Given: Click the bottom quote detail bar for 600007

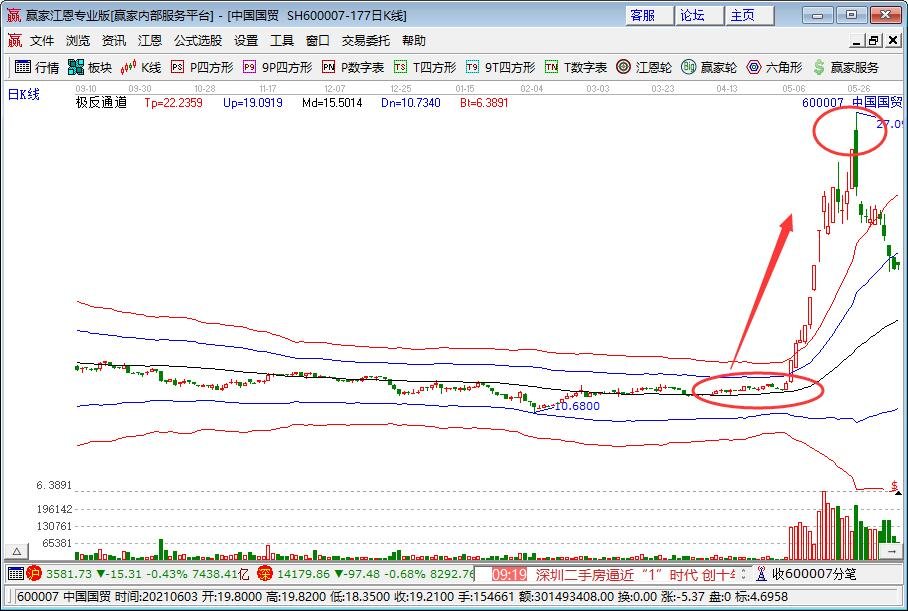Looking at the screenshot, I should pos(454,596).
